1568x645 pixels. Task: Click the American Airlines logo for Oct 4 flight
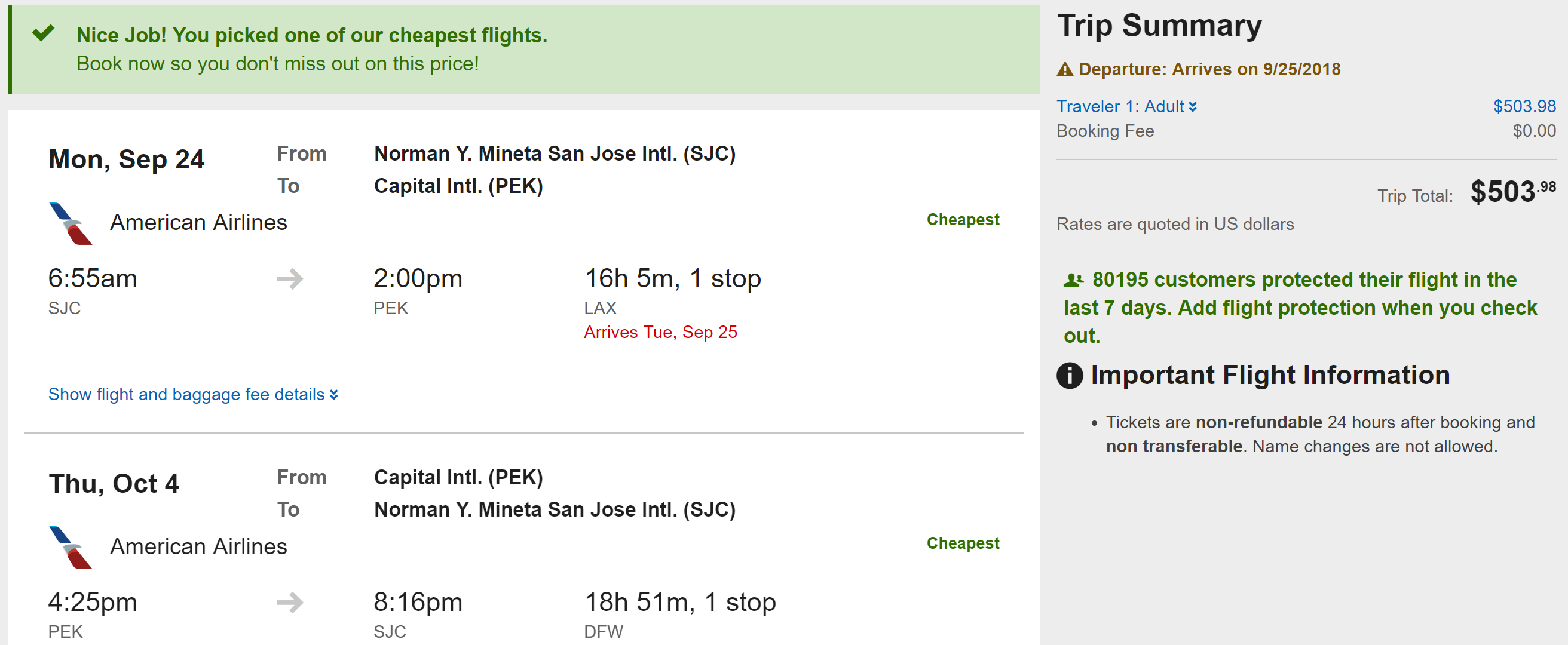click(x=71, y=548)
